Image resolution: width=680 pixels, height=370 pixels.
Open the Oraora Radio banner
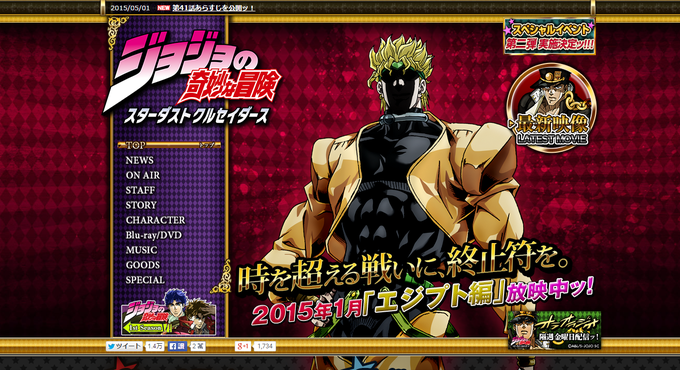click(x=554, y=330)
